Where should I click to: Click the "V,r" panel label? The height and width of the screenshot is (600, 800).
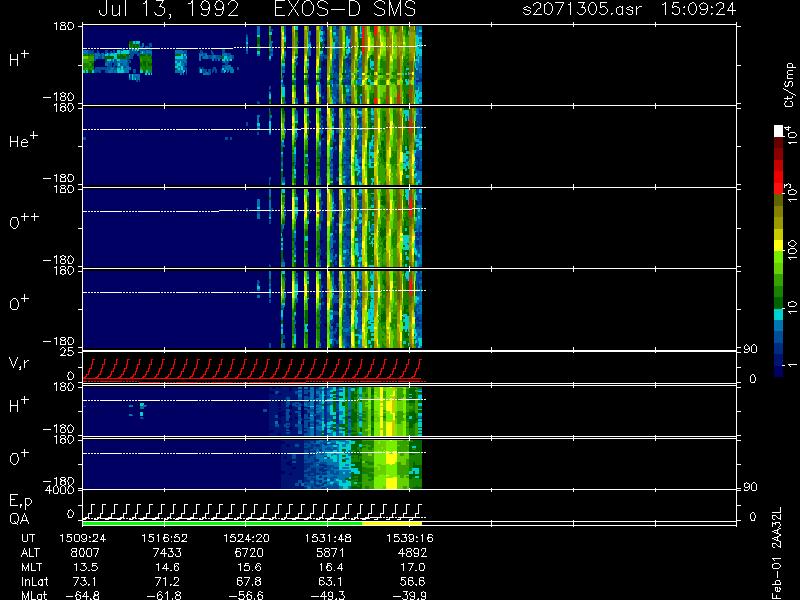click(x=19, y=363)
